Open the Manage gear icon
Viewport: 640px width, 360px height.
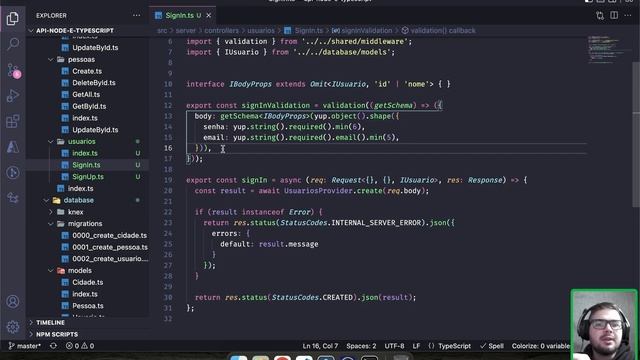[x=13, y=327]
